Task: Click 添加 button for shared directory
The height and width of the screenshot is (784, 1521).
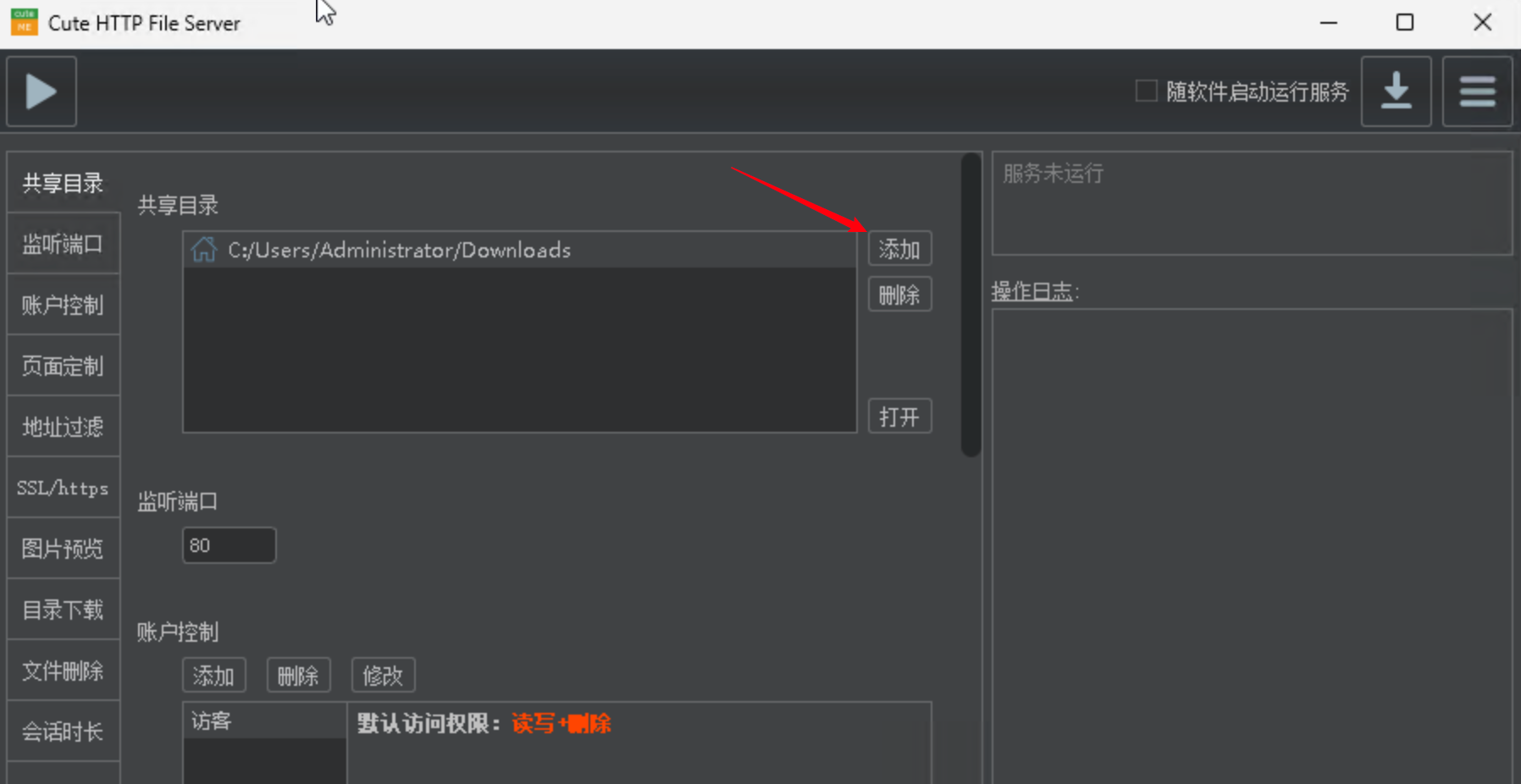Action: pyautogui.click(x=899, y=249)
